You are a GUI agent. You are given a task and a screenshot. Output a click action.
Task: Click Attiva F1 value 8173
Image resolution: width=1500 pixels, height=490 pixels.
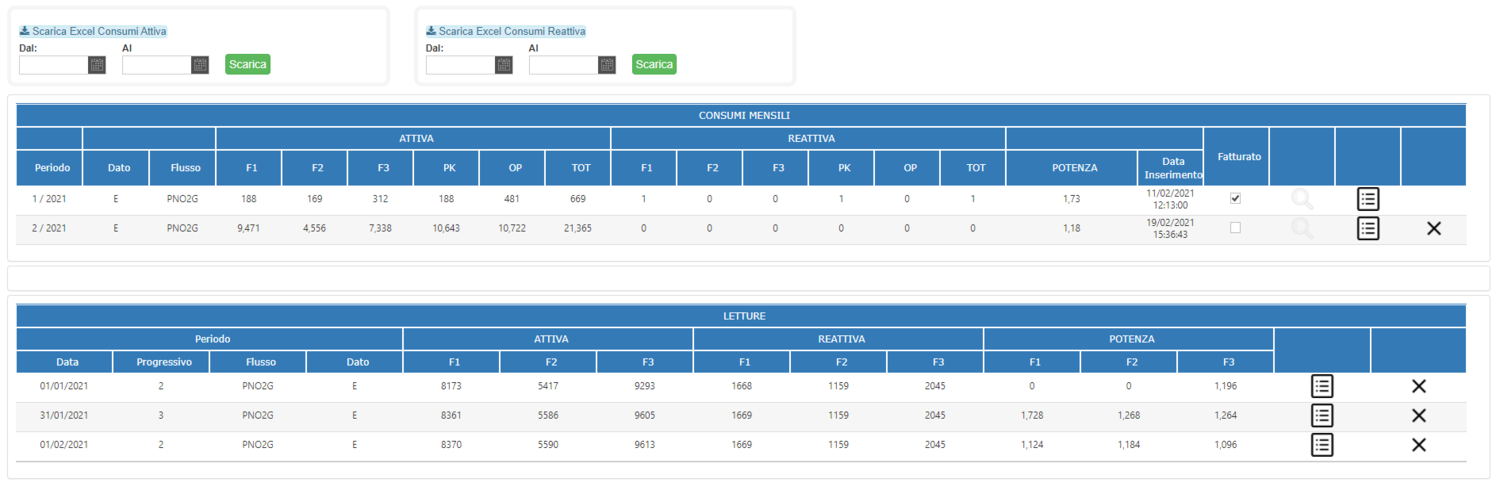point(451,386)
